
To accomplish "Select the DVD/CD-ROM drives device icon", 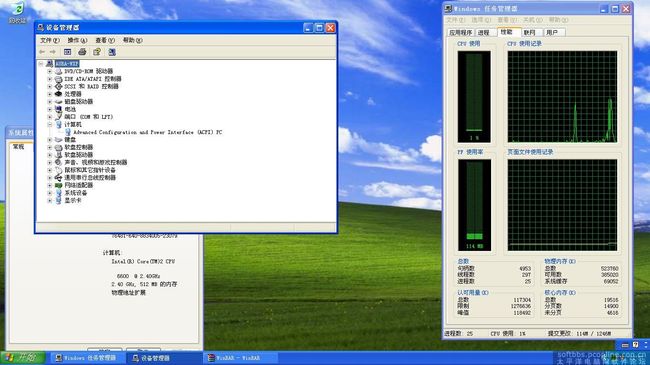I will coord(58,71).
